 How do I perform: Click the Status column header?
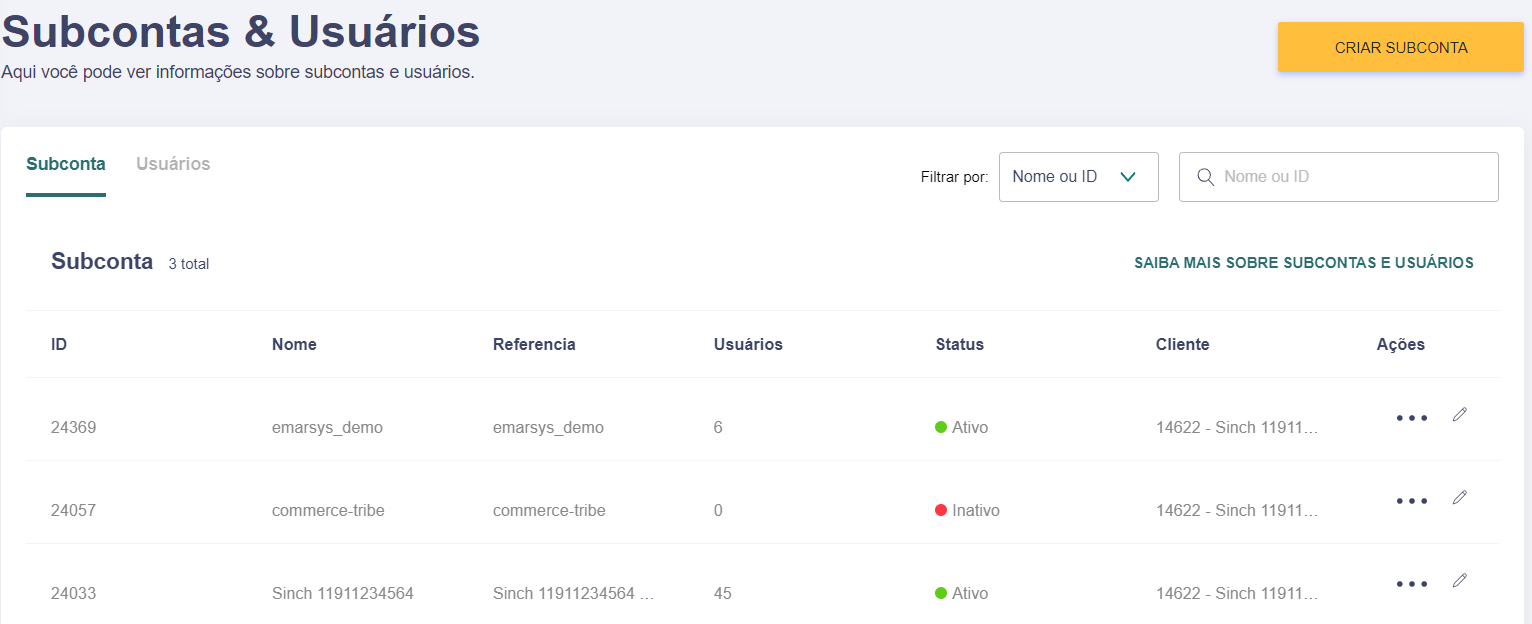[960, 344]
